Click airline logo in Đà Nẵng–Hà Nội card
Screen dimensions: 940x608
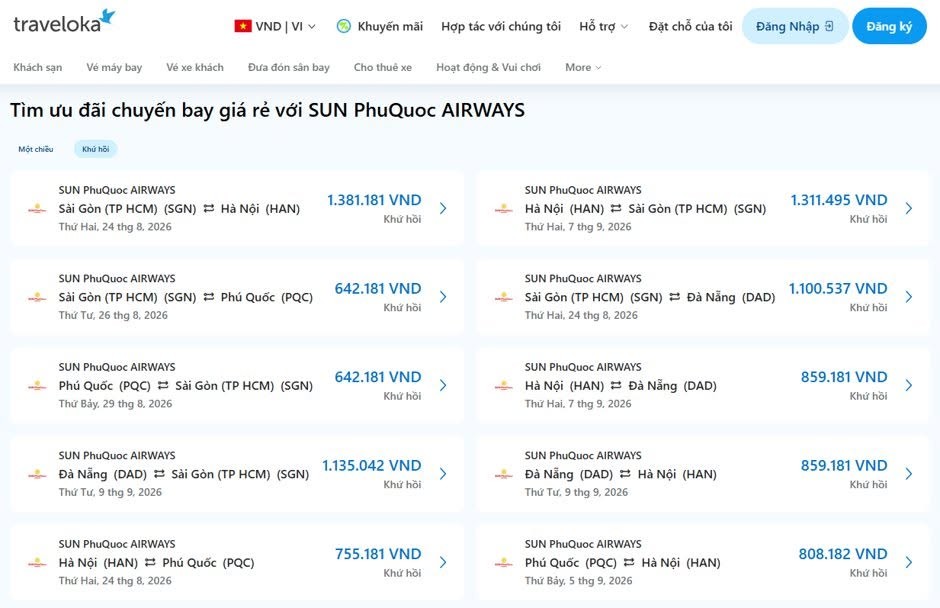click(504, 474)
